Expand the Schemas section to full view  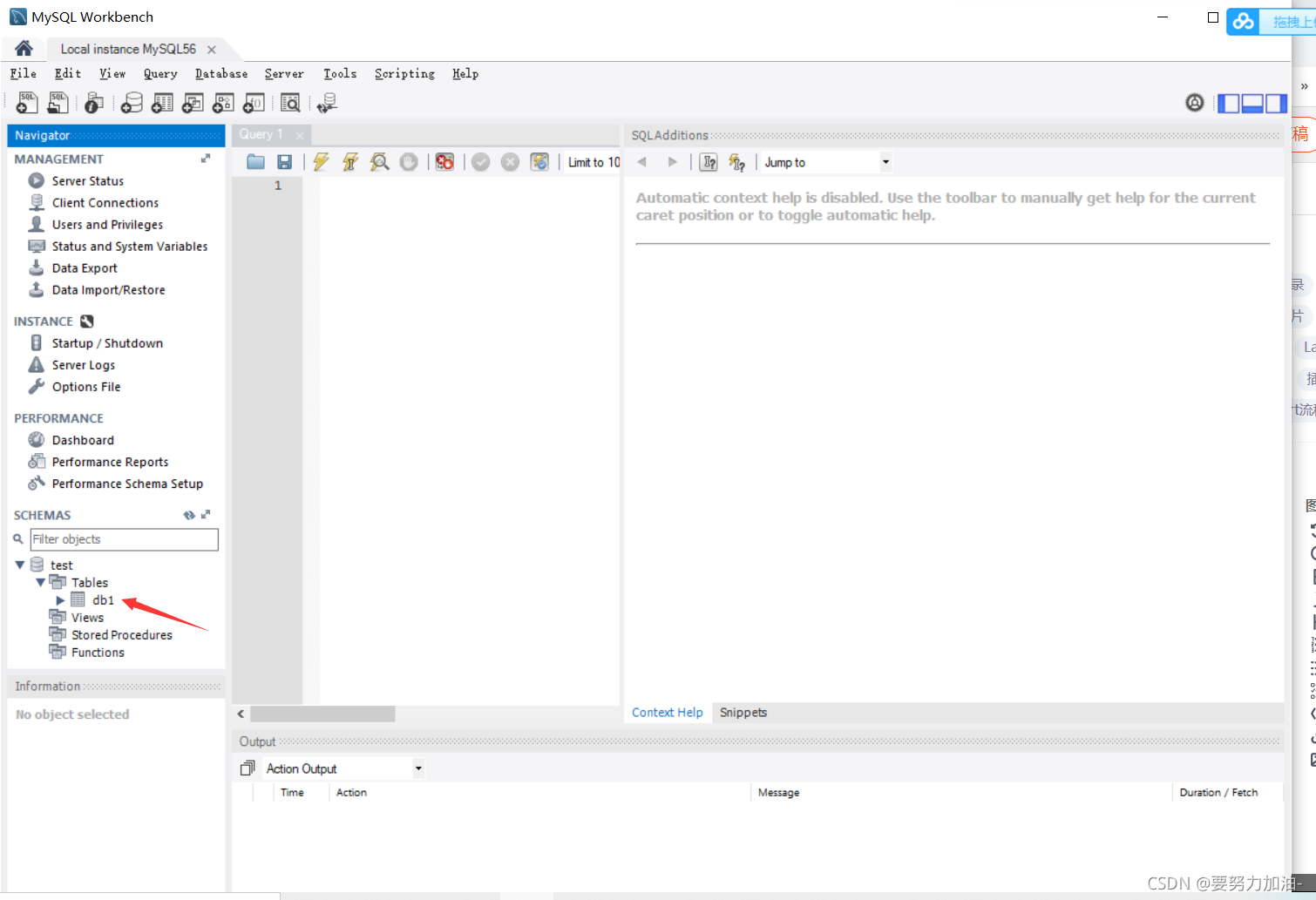(207, 515)
